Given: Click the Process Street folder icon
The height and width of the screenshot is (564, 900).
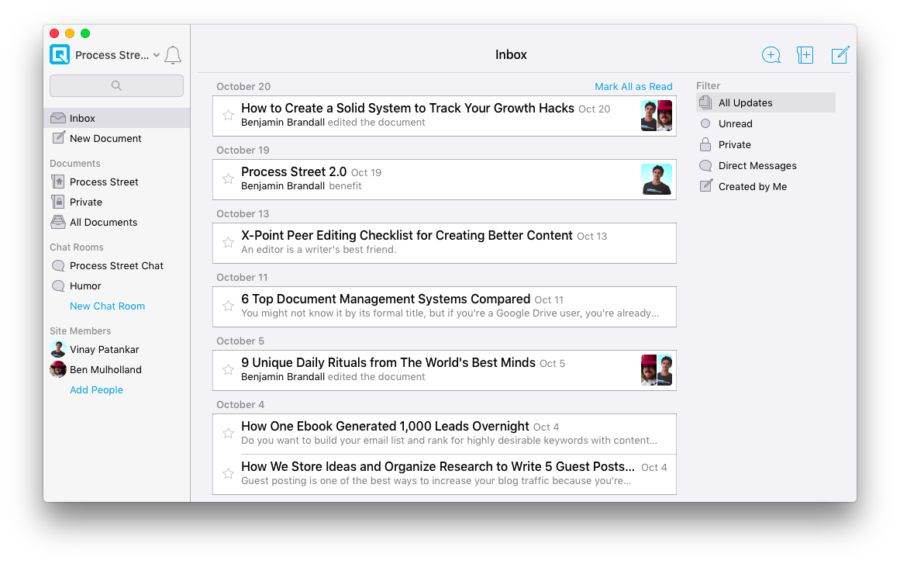Looking at the screenshot, I should pyautogui.click(x=58, y=181).
